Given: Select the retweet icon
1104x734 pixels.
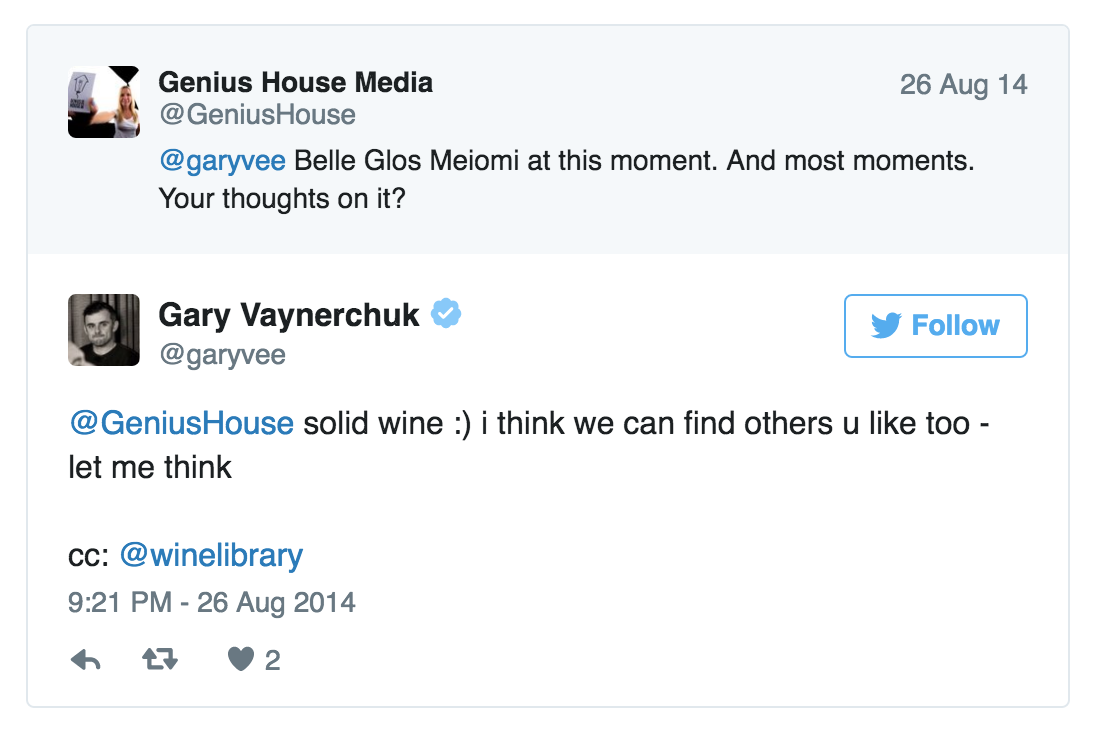Looking at the screenshot, I should pyautogui.click(x=163, y=659).
